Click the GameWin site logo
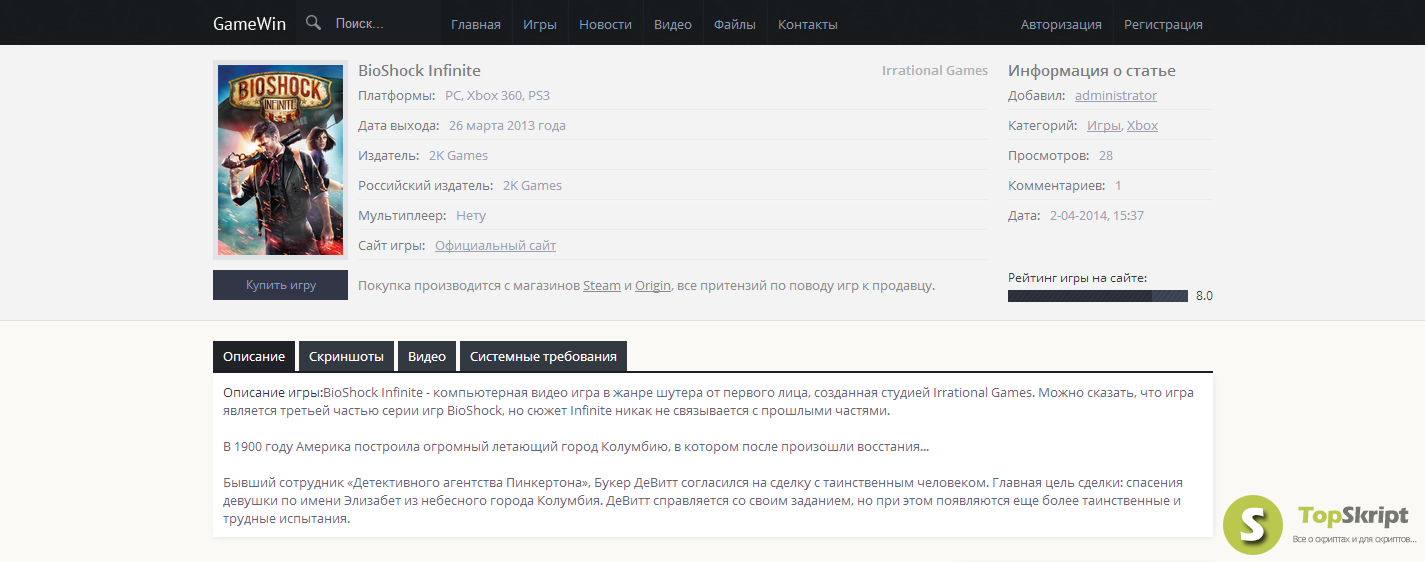The image size is (1425, 562). (248, 24)
